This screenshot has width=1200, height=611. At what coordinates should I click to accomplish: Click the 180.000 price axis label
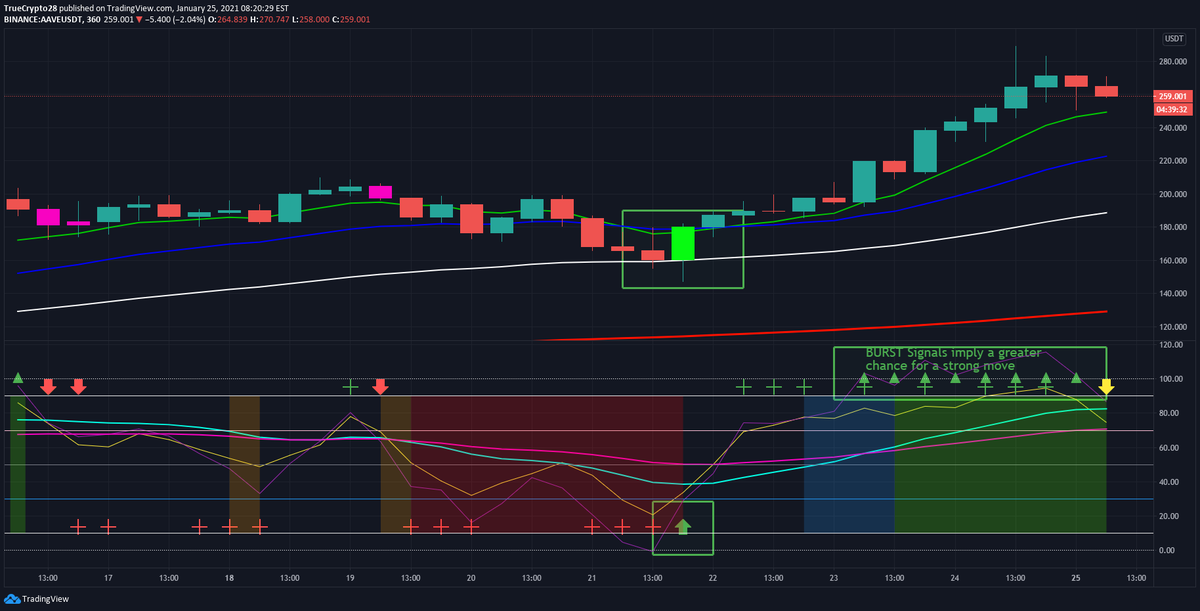pos(1173,227)
